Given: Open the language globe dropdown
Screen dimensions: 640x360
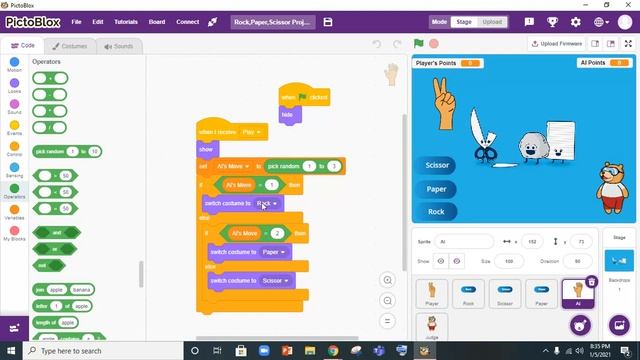Looking at the screenshot, I should [601, 22].
